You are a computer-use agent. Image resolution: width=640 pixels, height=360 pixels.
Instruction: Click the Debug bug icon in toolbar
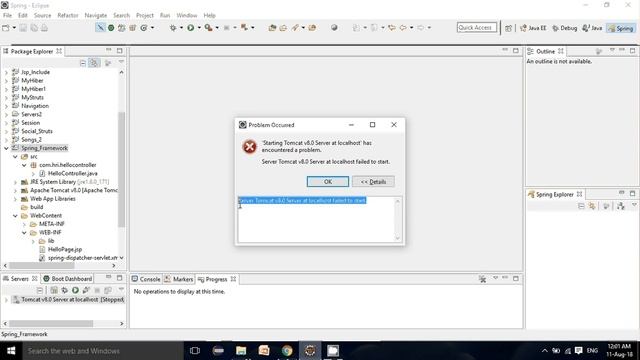tap(173, 28)
